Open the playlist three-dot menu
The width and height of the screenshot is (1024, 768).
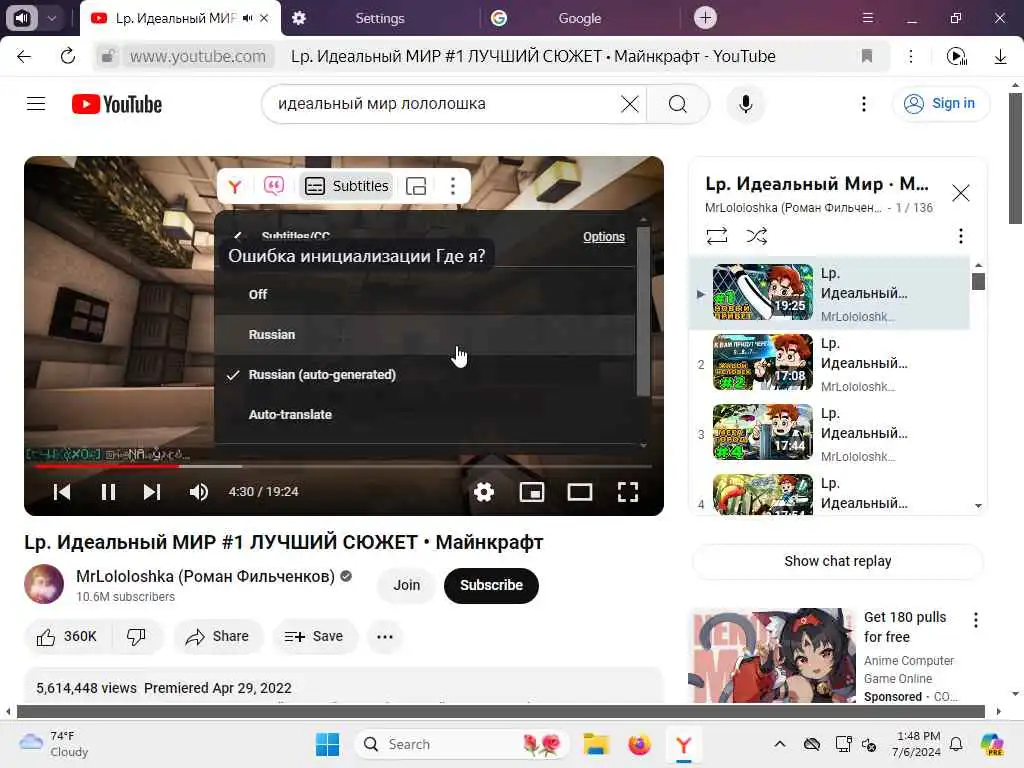(x=960, y=236)
